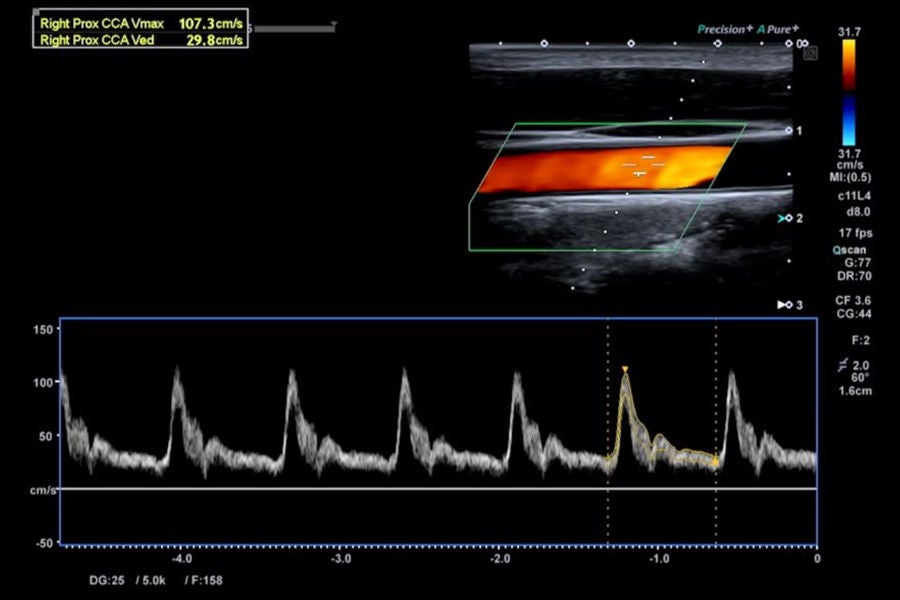Click the G:77 gain value

click(x=858, y=263)
